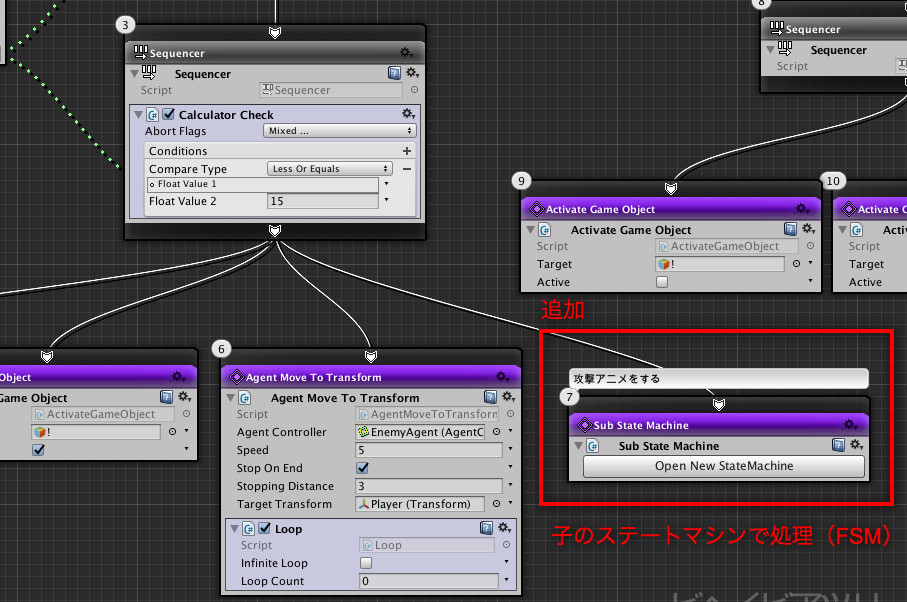
Task: Open settings gear on the Calculator Check action
Action: point(408,113)
